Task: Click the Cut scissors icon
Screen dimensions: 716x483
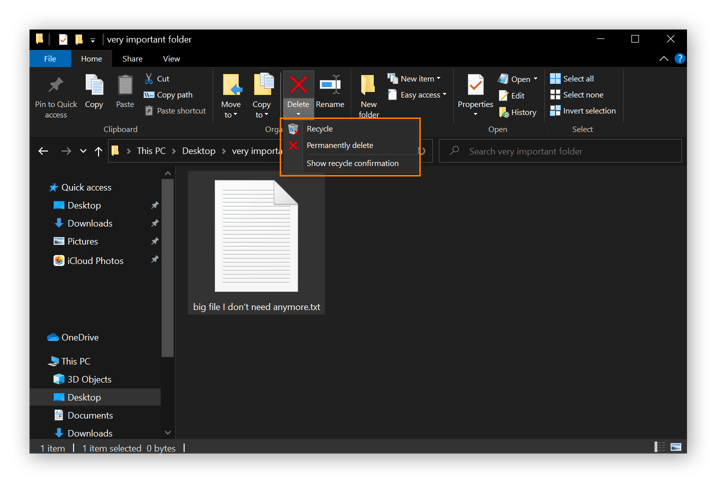Action: pos(150,79)
